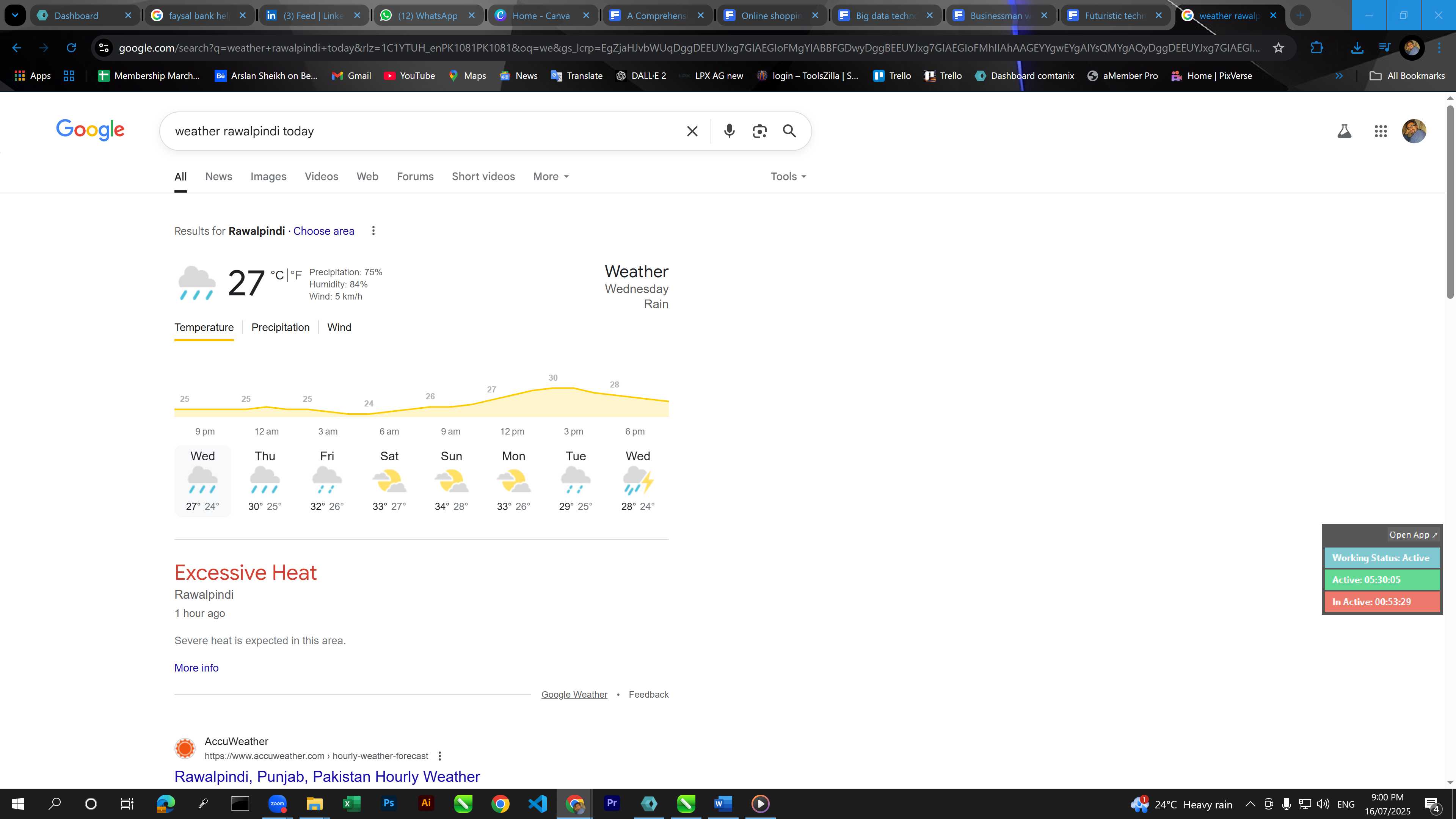Open Search by image (Google Lens) icon
This screenshot has height=819, width=1456.
(759, 131)
